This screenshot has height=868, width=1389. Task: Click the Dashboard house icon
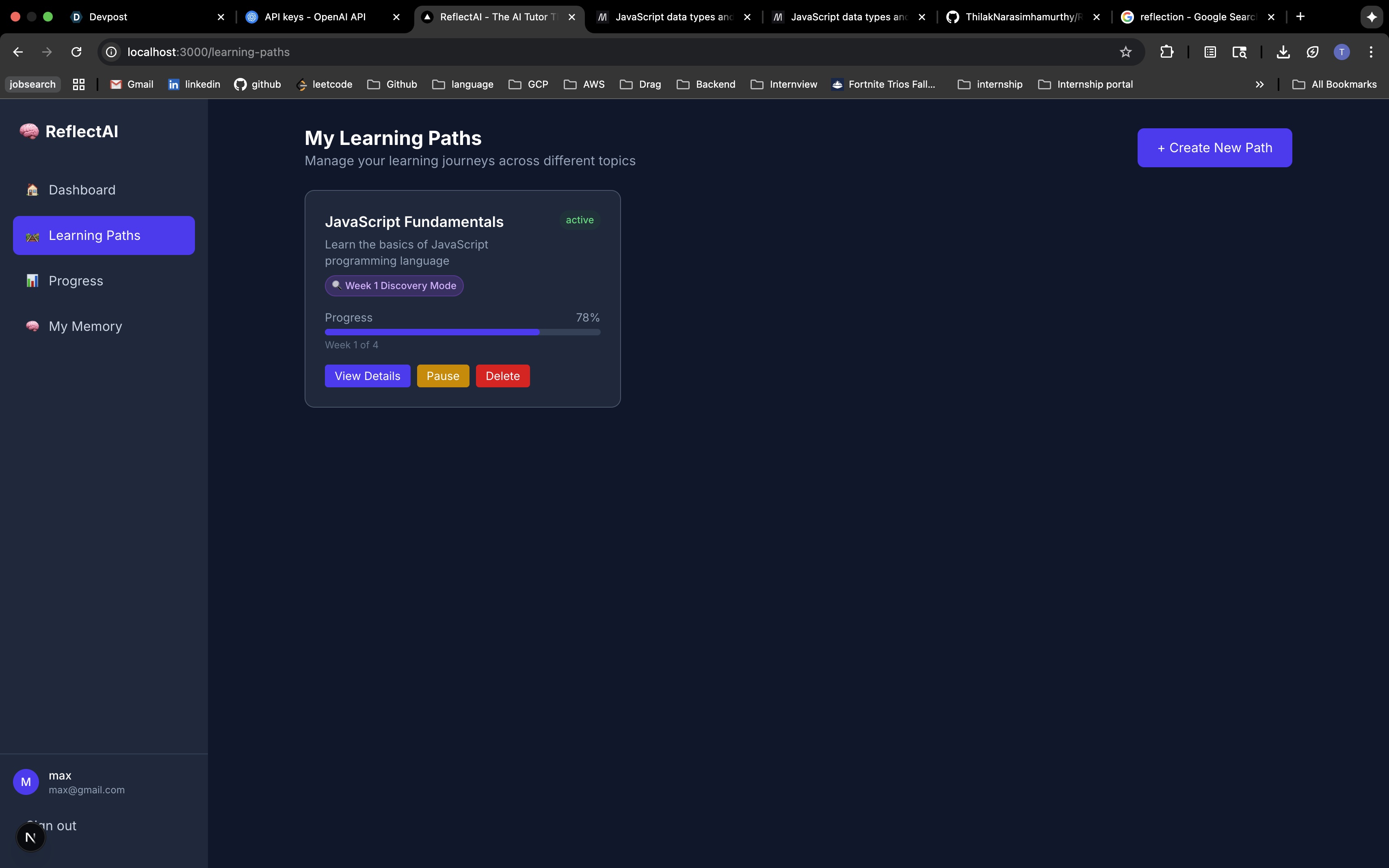(32, 190)
